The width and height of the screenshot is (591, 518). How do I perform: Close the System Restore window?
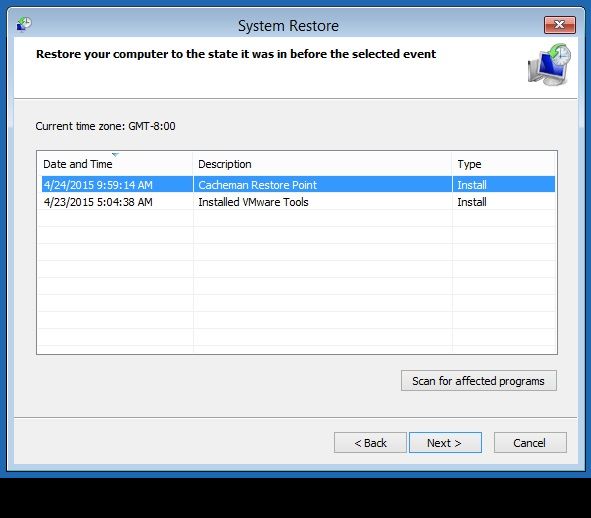pos(560,25)
